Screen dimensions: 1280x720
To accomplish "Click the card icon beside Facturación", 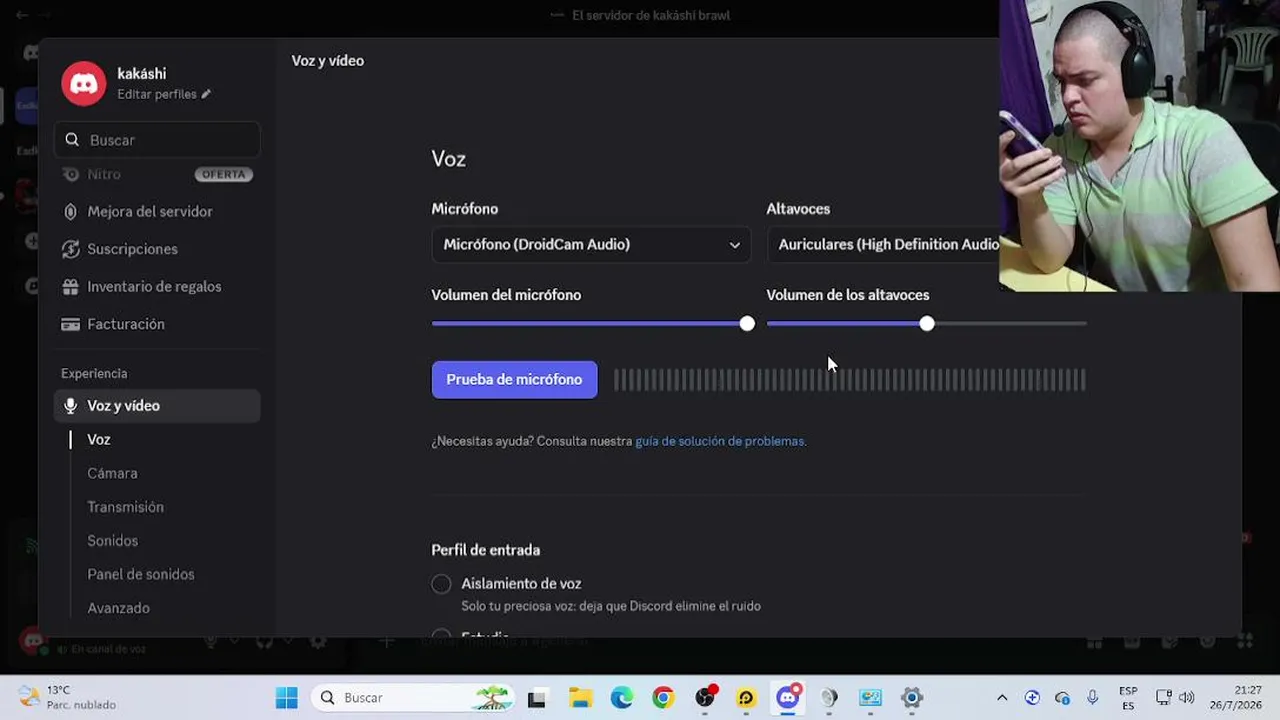I will click(70, 324).
